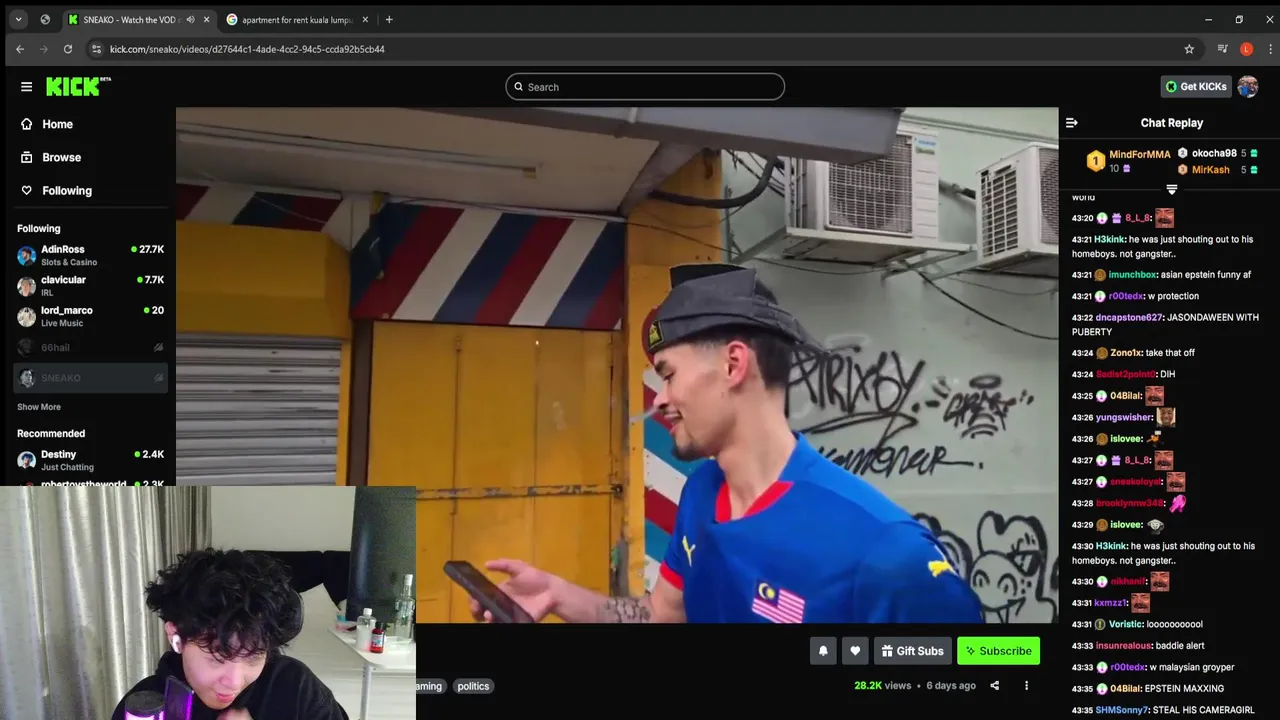
Task: Open clavicular channel
Action: (90, 286)
